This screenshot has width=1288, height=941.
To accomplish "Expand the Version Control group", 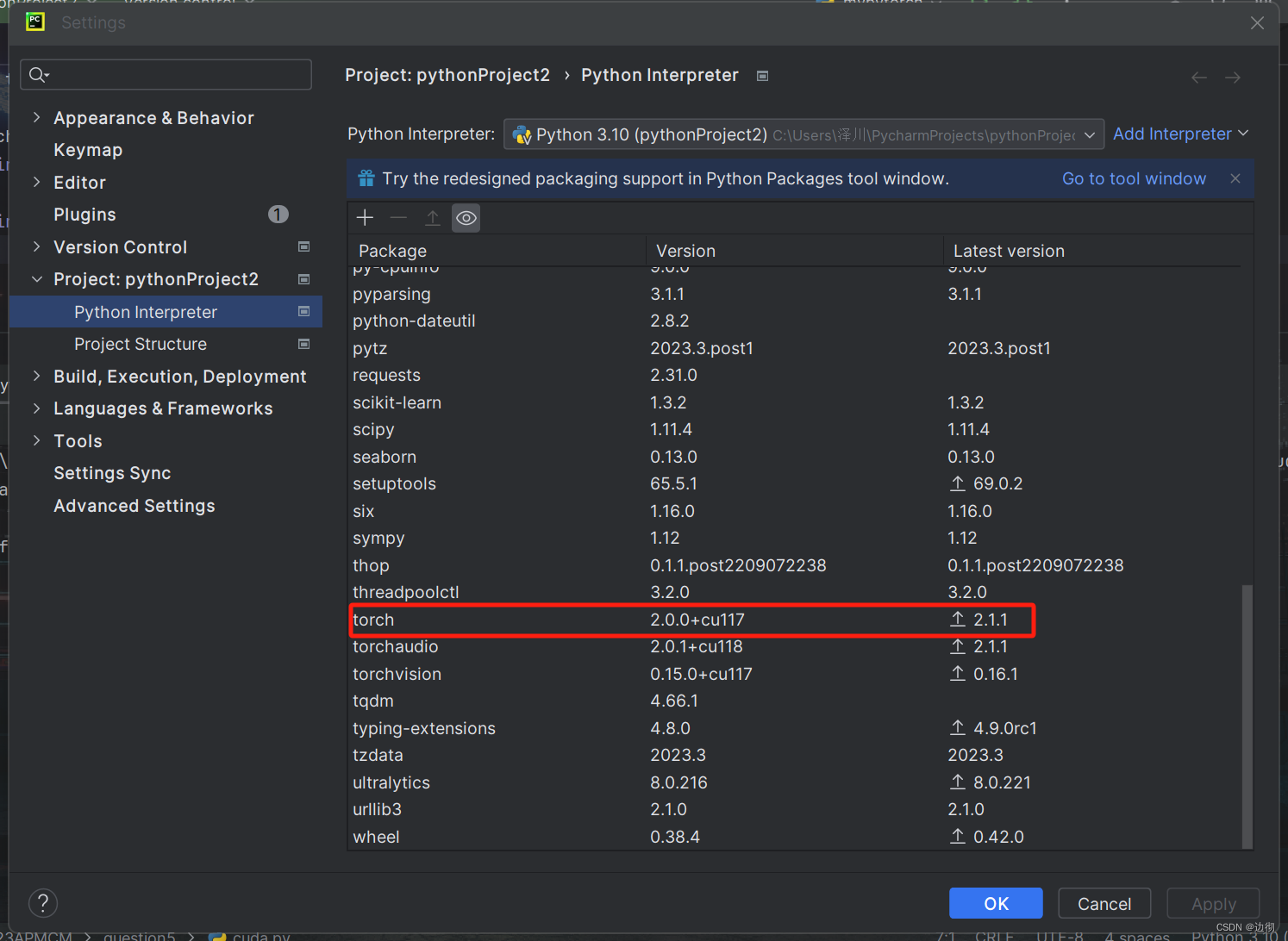I will tap(36, 246).
